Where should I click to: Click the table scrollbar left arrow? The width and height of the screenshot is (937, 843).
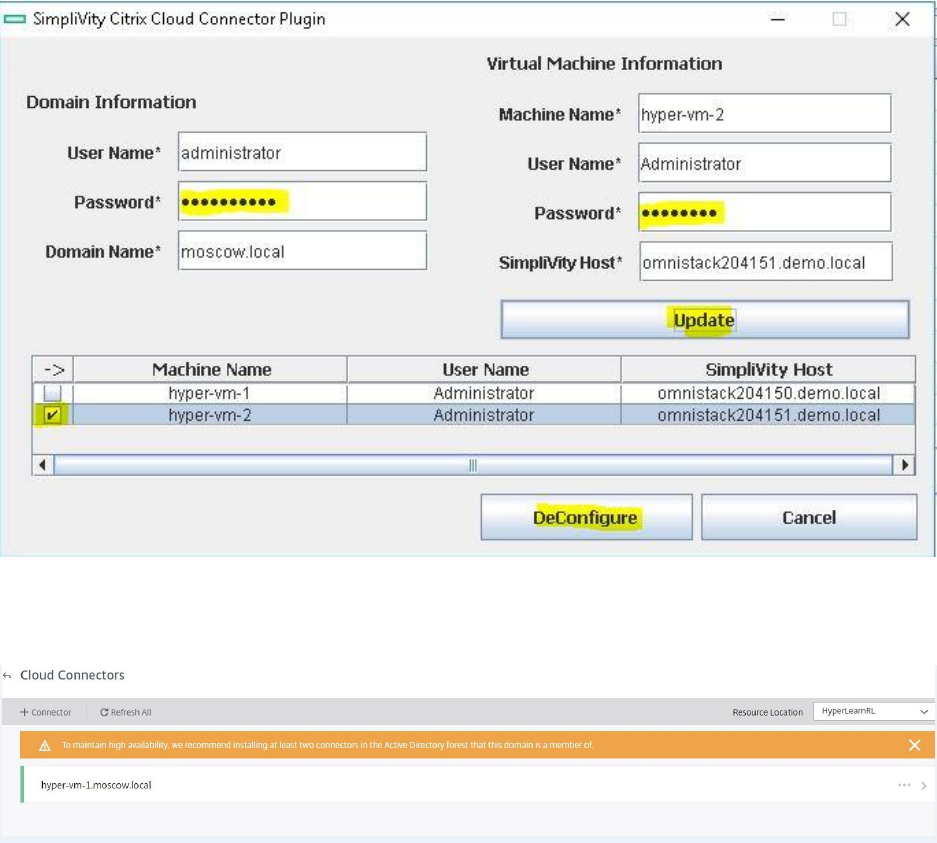[x=42, y=465]
